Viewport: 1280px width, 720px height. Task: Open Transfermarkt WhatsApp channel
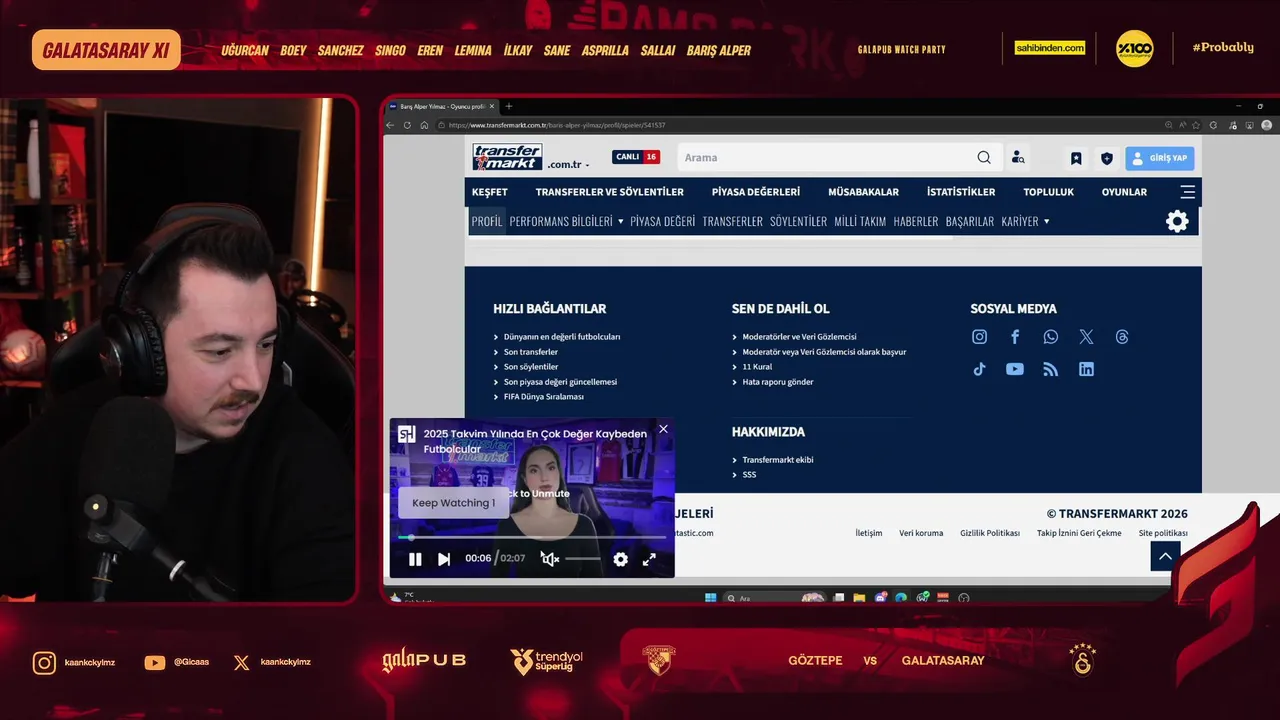1050,337
